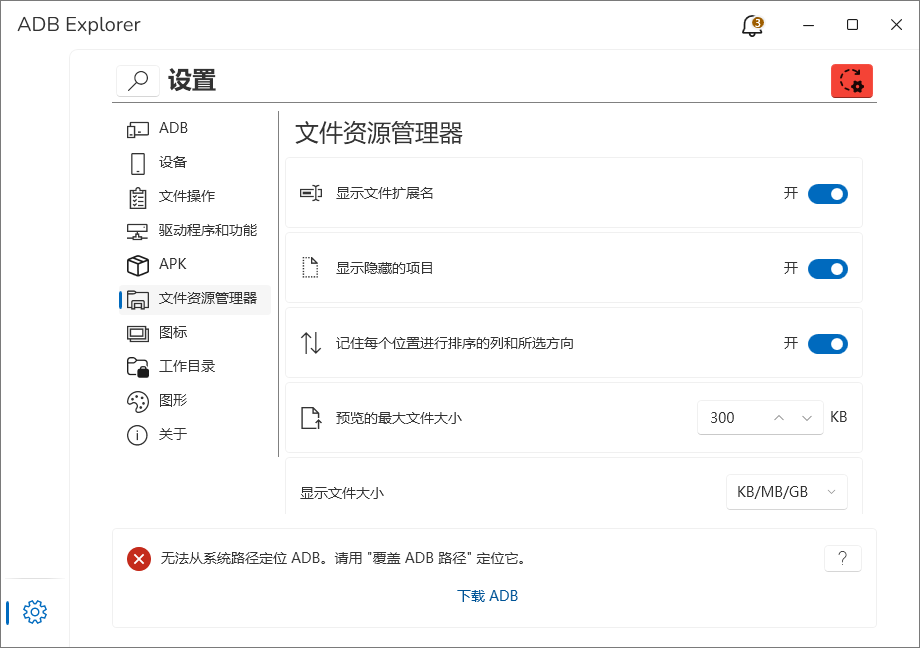Select the 设备 settings category
The height and width of the screenshot is (648, 920).
[195, 163]
